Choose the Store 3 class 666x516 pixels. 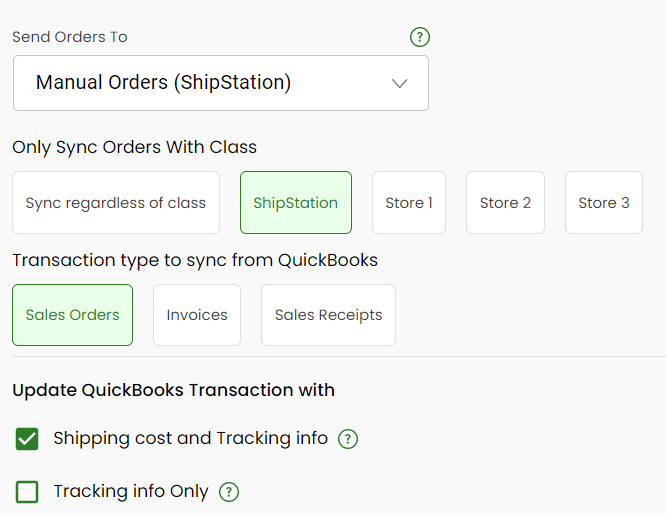coord(604,203)
